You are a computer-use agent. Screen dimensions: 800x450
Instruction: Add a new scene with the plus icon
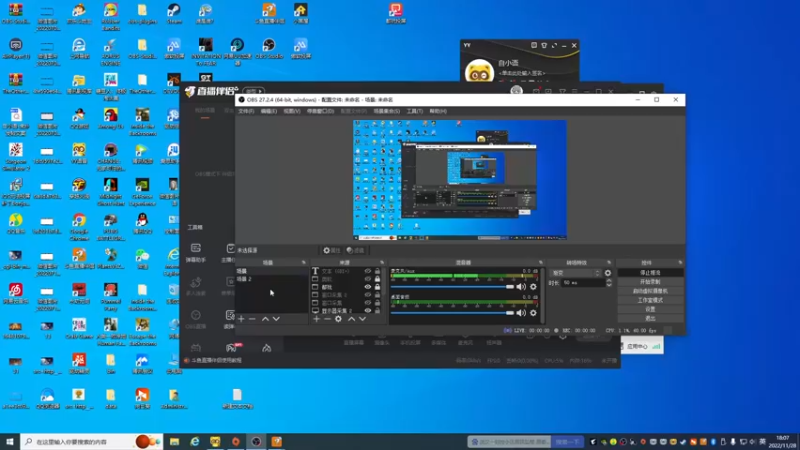tap(241, 319)
